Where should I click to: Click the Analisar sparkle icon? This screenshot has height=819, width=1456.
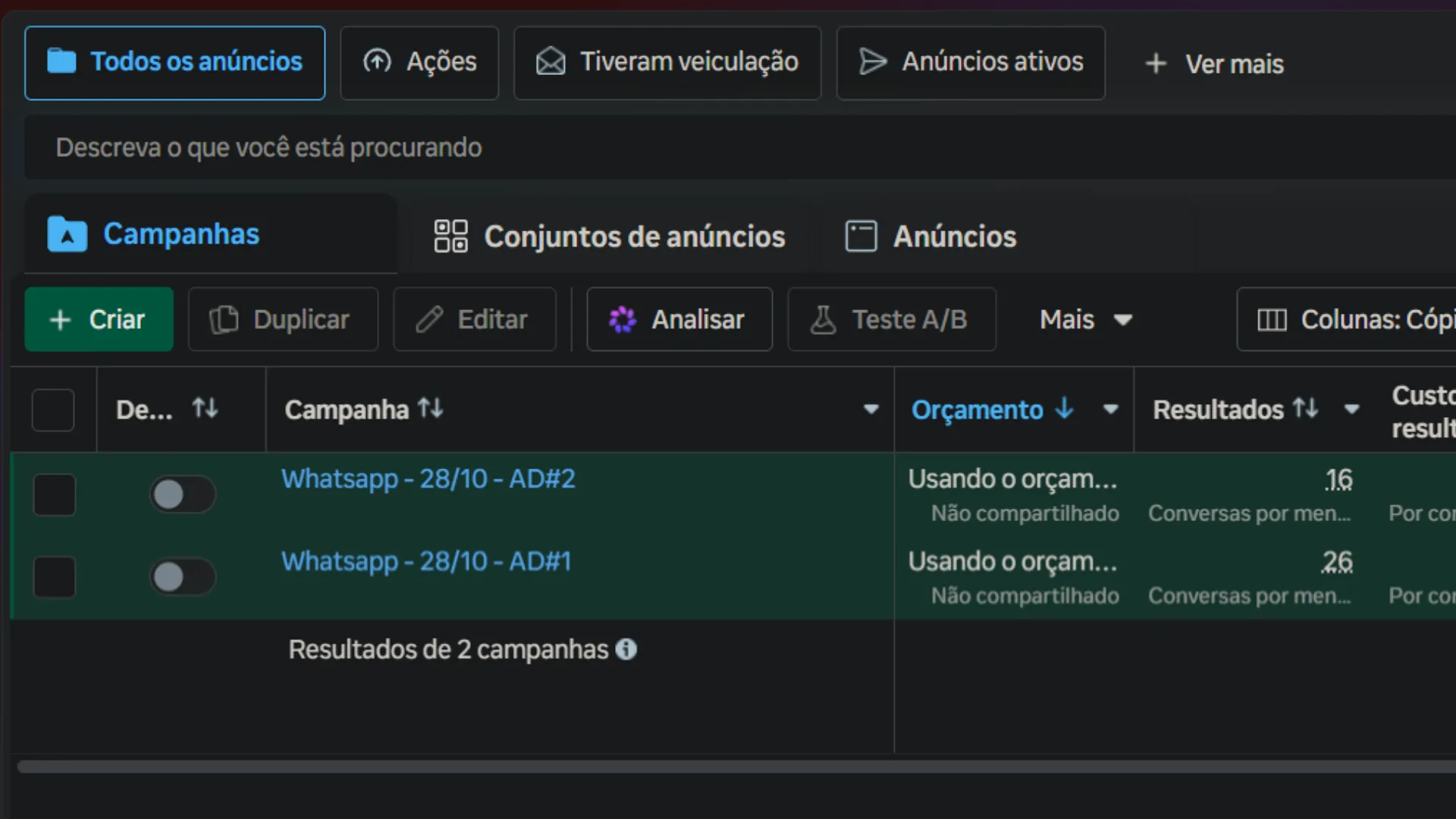623,319
